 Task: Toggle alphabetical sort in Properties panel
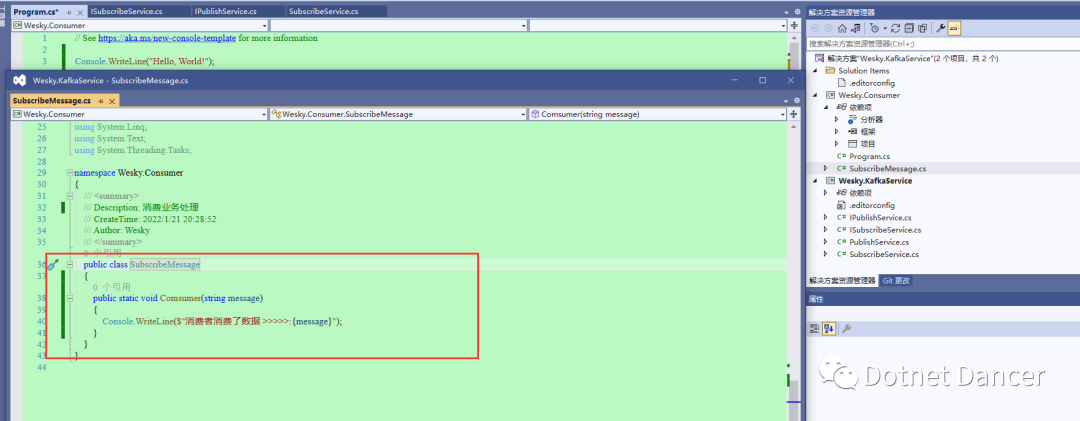point(829,328)
